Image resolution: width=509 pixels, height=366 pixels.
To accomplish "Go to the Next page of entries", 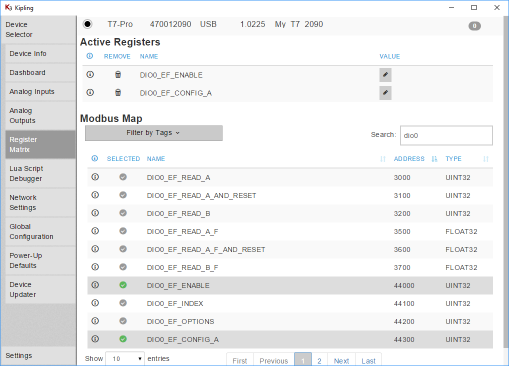I will click(x=341, y=361).
